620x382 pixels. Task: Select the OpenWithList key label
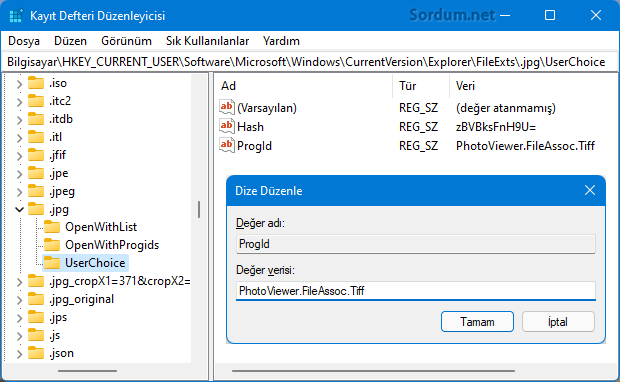point(101,227)
